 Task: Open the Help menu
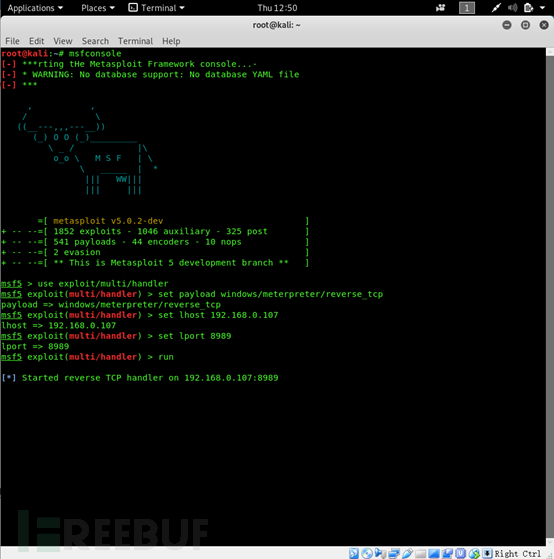click(171, 41)
